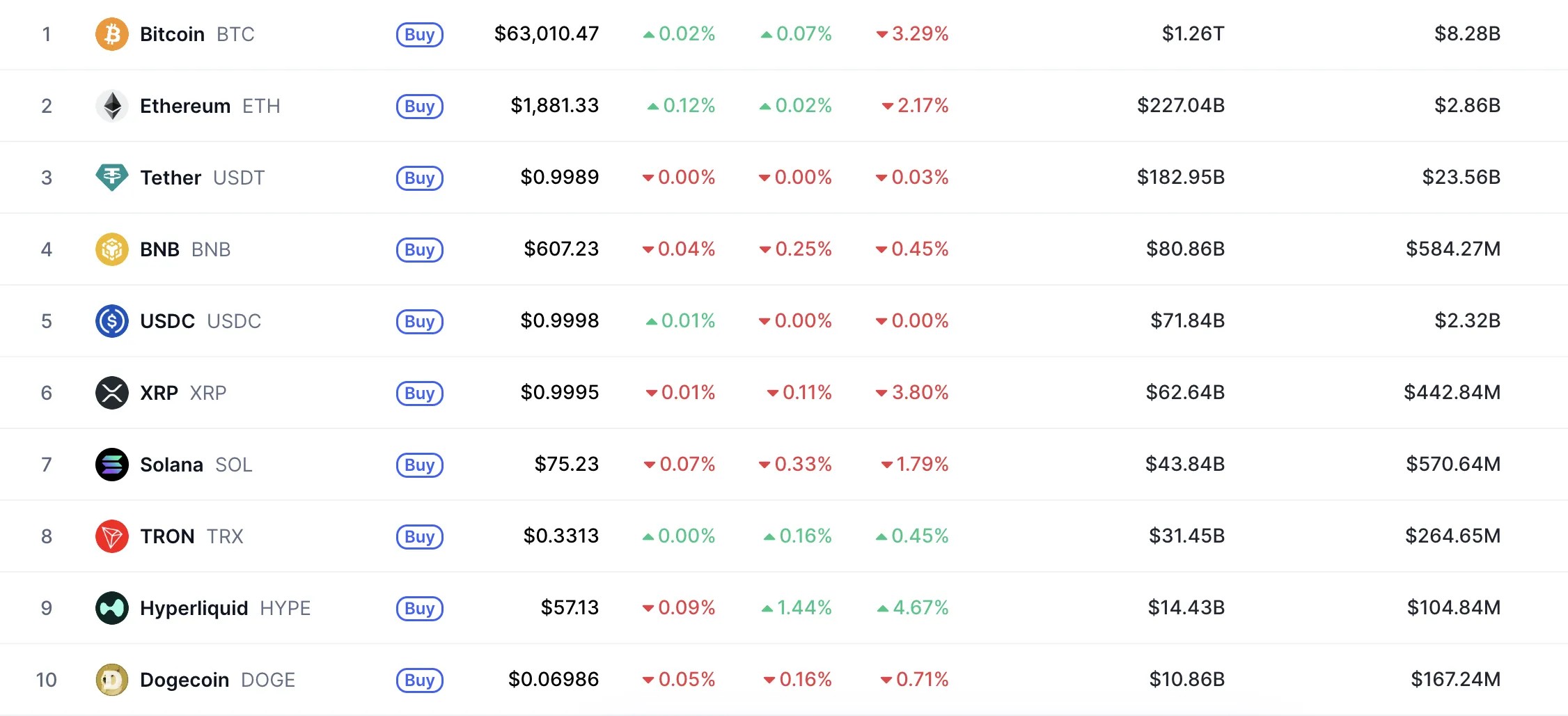Click the USDC coin icon
The height and width of the screenshot is (716, 1568).
coord(111,321)
